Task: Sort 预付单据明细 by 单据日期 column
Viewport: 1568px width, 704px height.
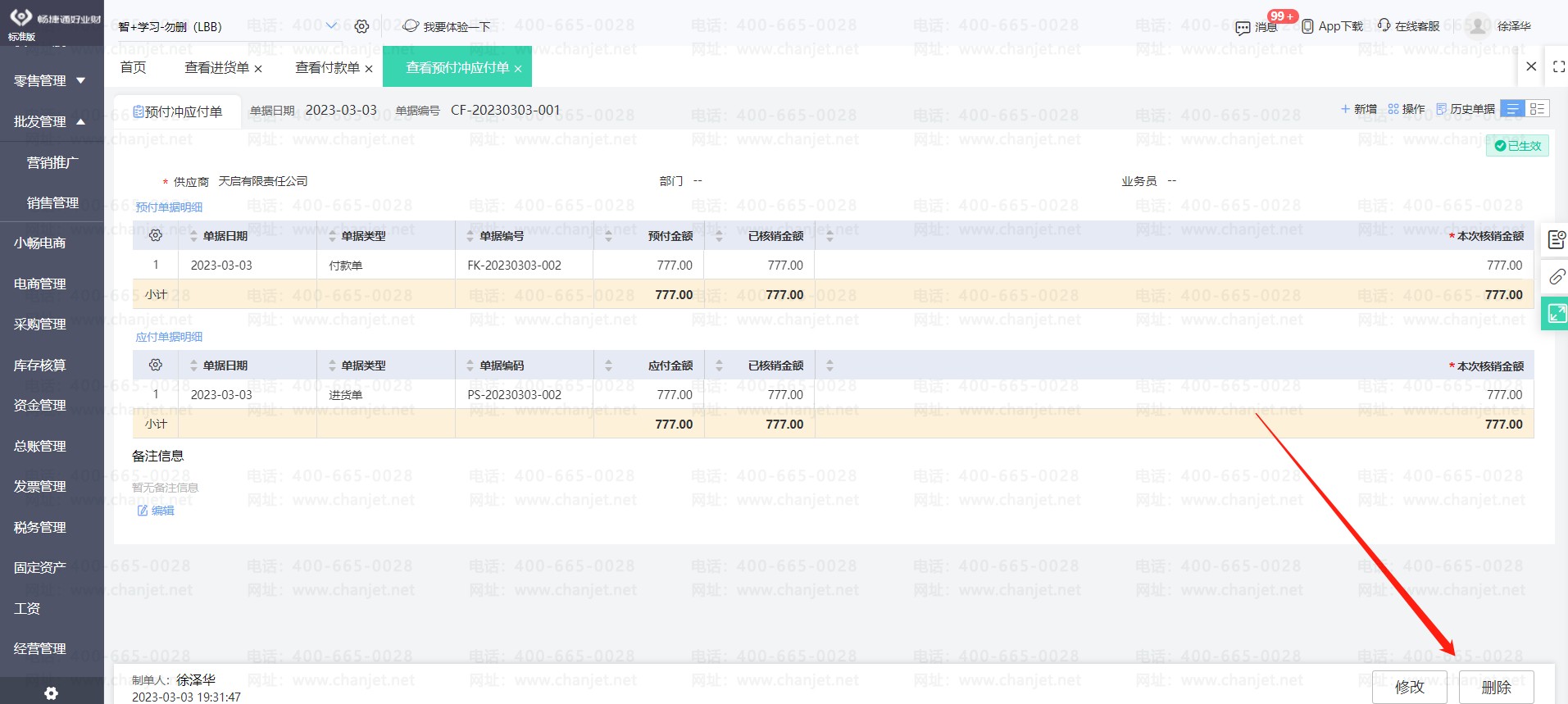Action: 193,236
